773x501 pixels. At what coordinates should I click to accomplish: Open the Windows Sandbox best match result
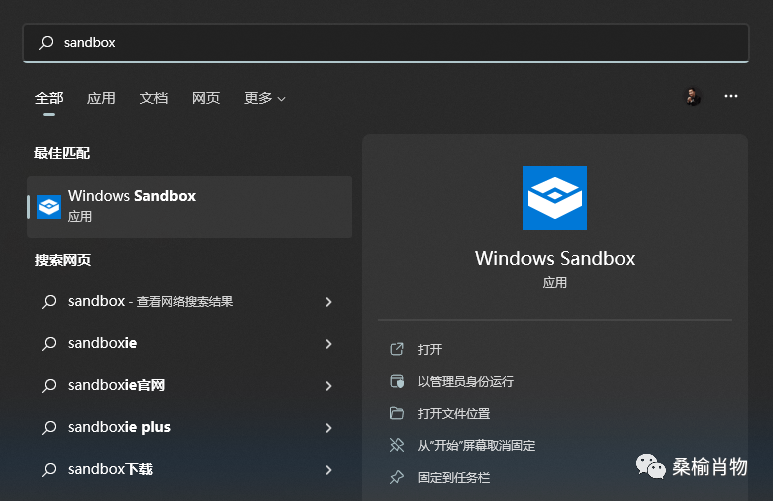click(190, 207)
